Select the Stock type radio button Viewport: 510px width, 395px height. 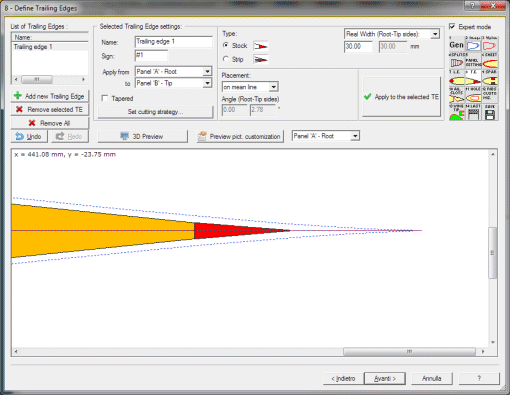click(x=226, y=45)
